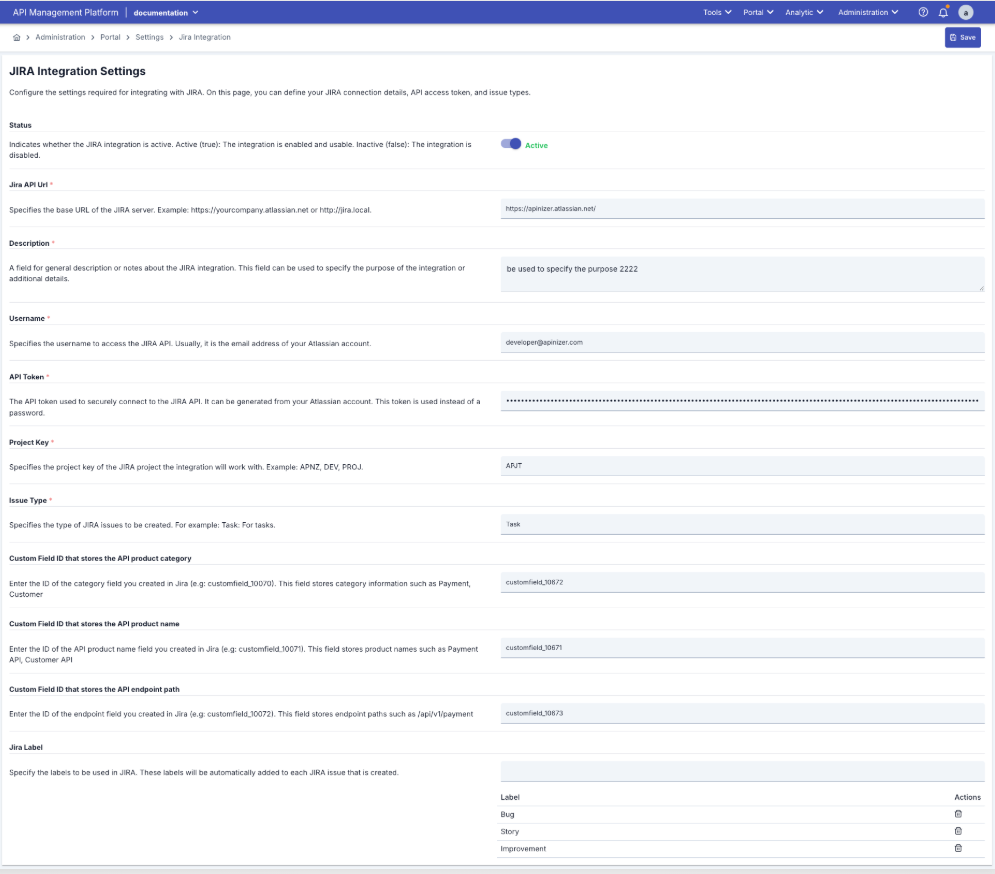Screen dimensions: 995x874
Task: Open the Administration menu
Action: point(867,13)
